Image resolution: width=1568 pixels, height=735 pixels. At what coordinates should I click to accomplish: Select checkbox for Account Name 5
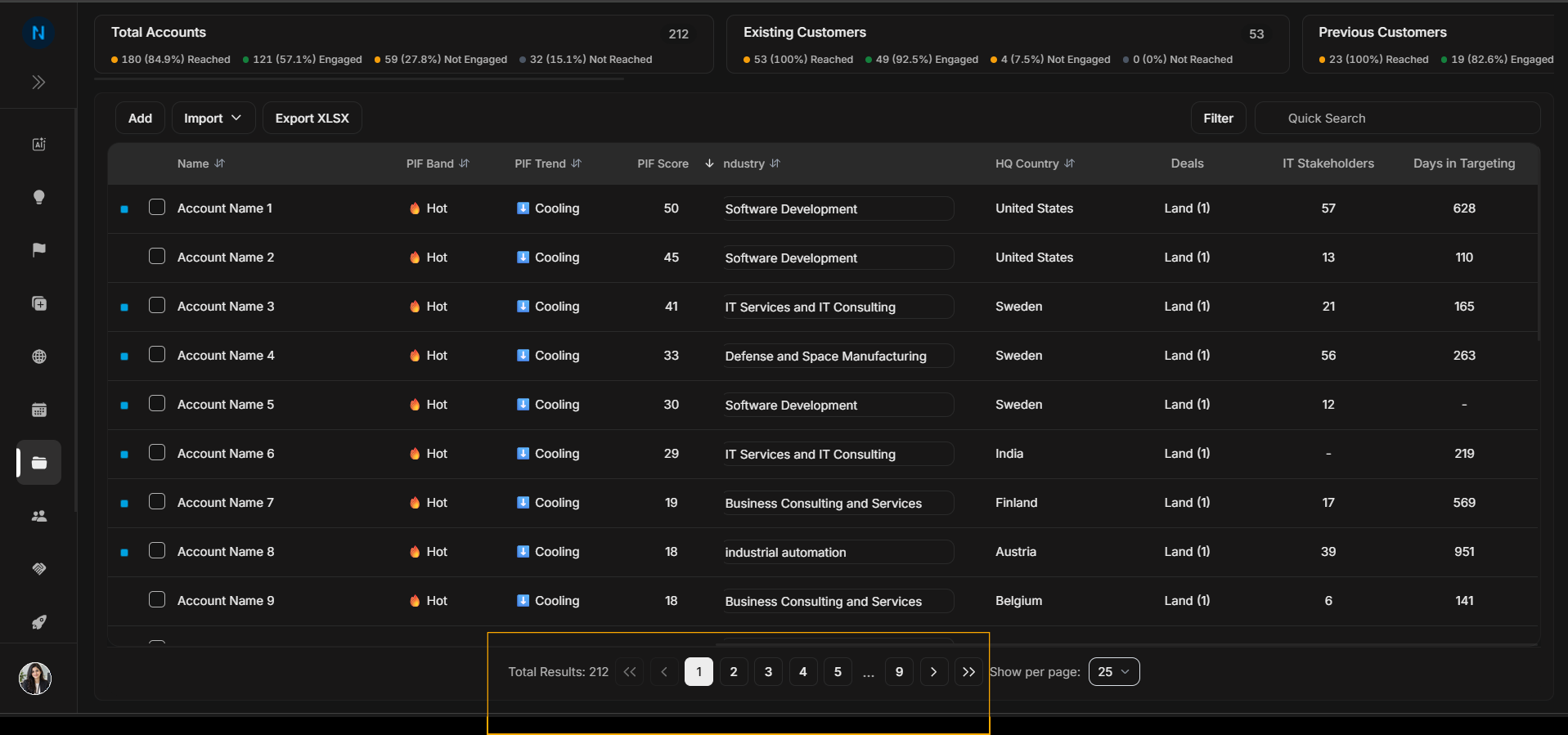click(x=157, y=403)
